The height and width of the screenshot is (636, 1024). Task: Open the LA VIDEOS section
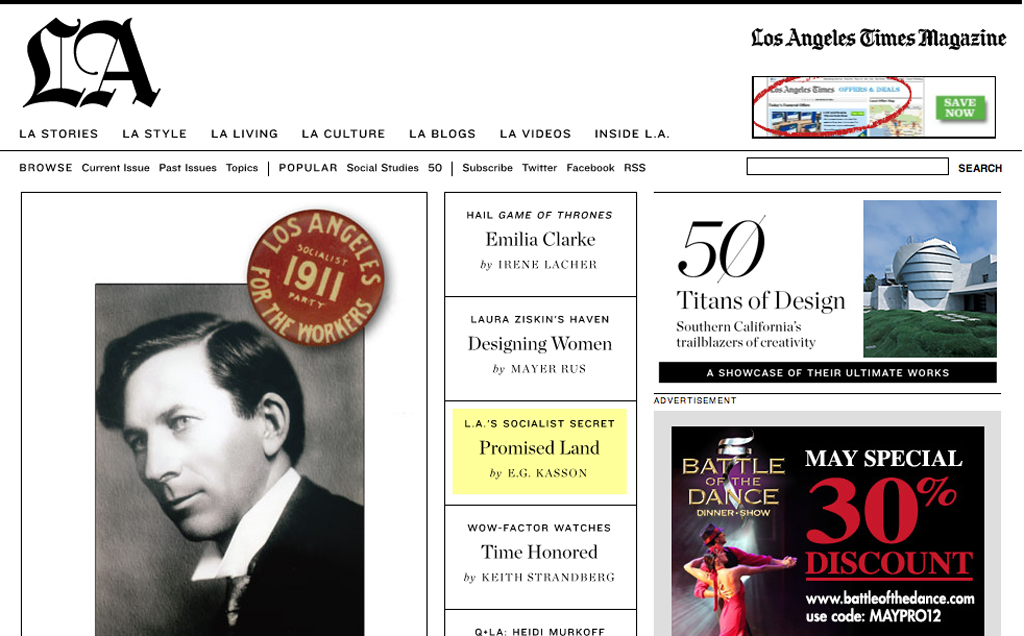pyautogui.click(x=534, y=133)
